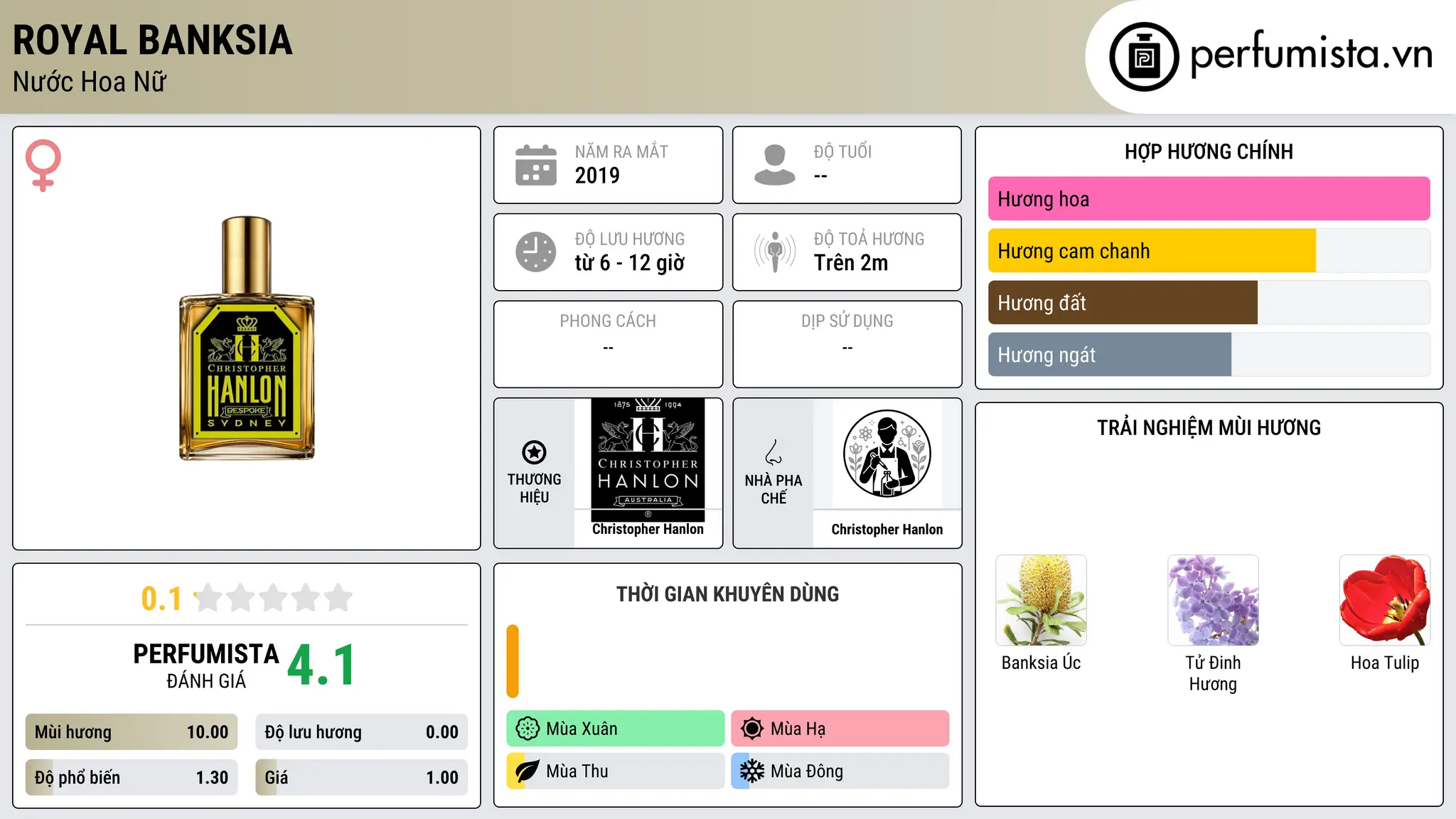Screen dimensions: 1456x819
Task: Click the NHÀ PHA CHẾ label
Action: click(x=773, y=489)
